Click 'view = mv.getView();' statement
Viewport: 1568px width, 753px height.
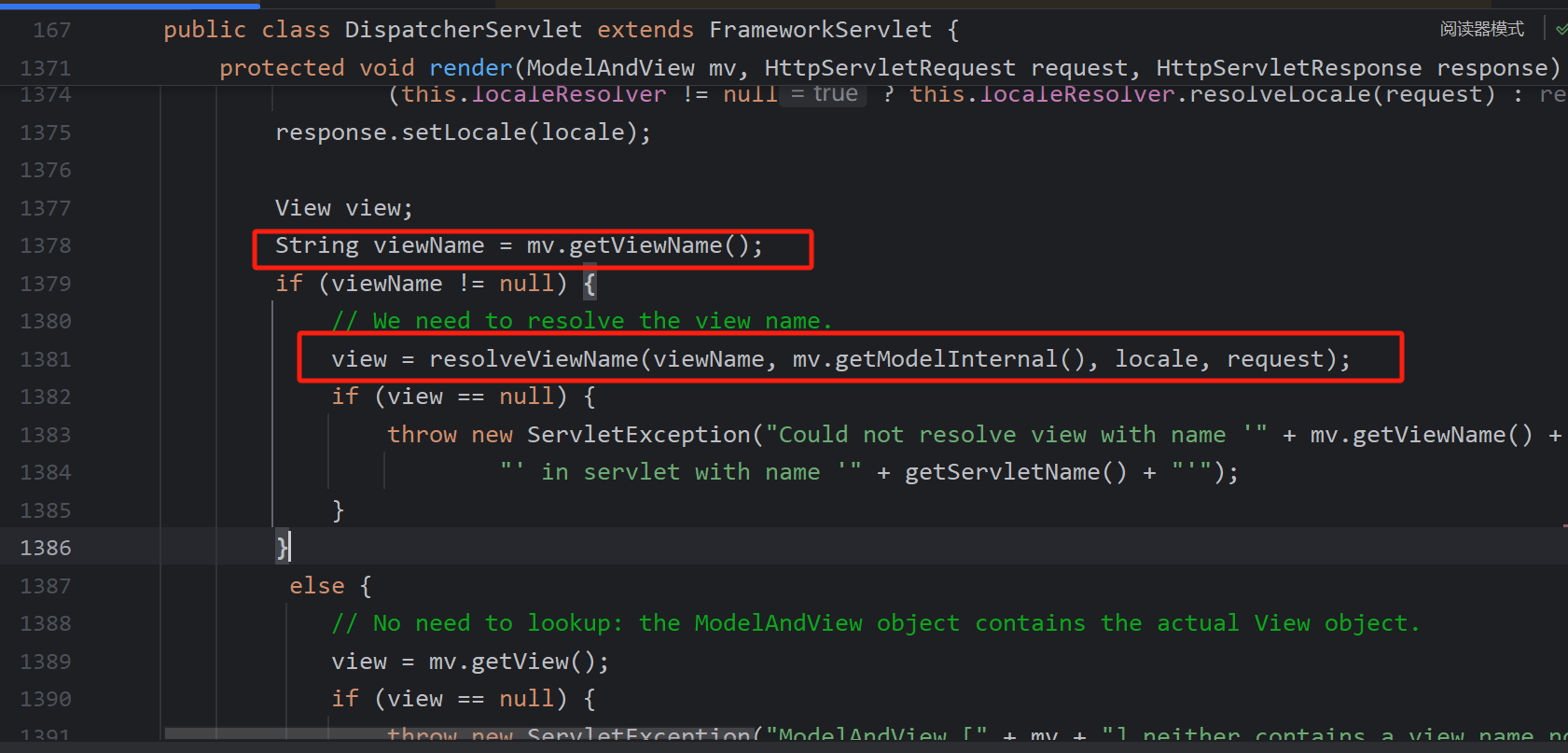coord(470,662)
